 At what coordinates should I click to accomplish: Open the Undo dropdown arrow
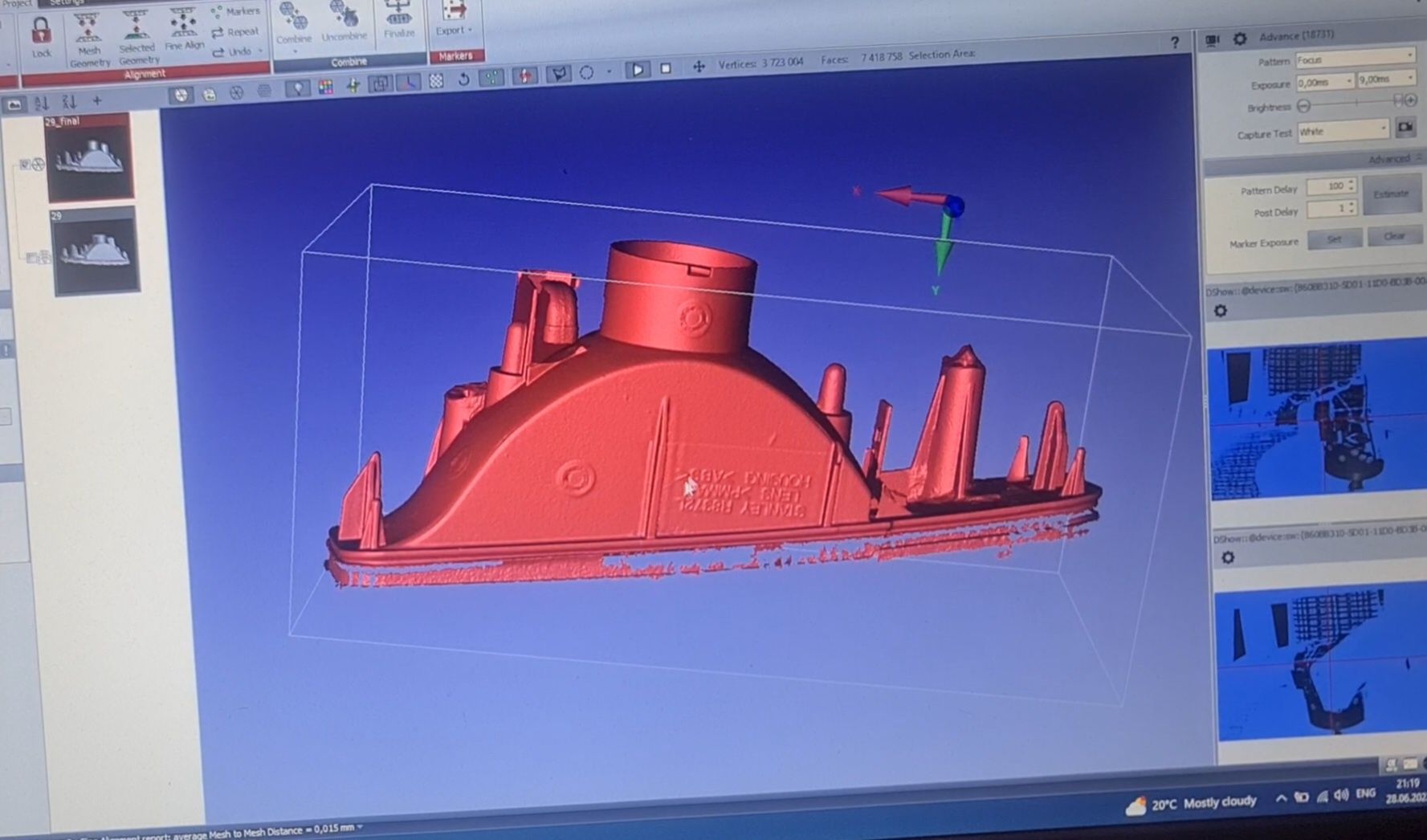[261, 51]
